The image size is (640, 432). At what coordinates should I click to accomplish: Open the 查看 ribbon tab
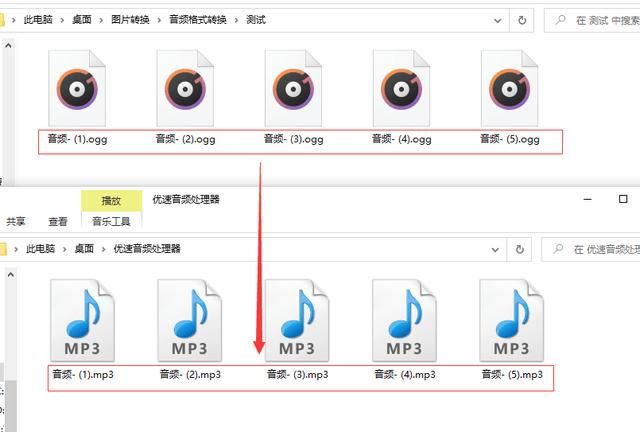point(58,222)
